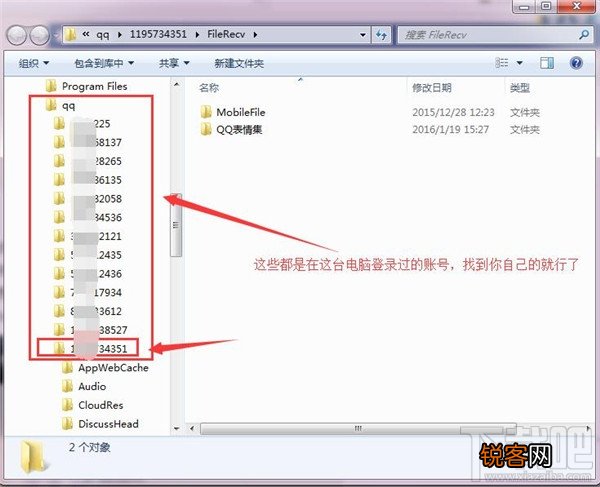
Task: Select qq segment in address bar
Action: pyautogui.click(x=103, y=35)
